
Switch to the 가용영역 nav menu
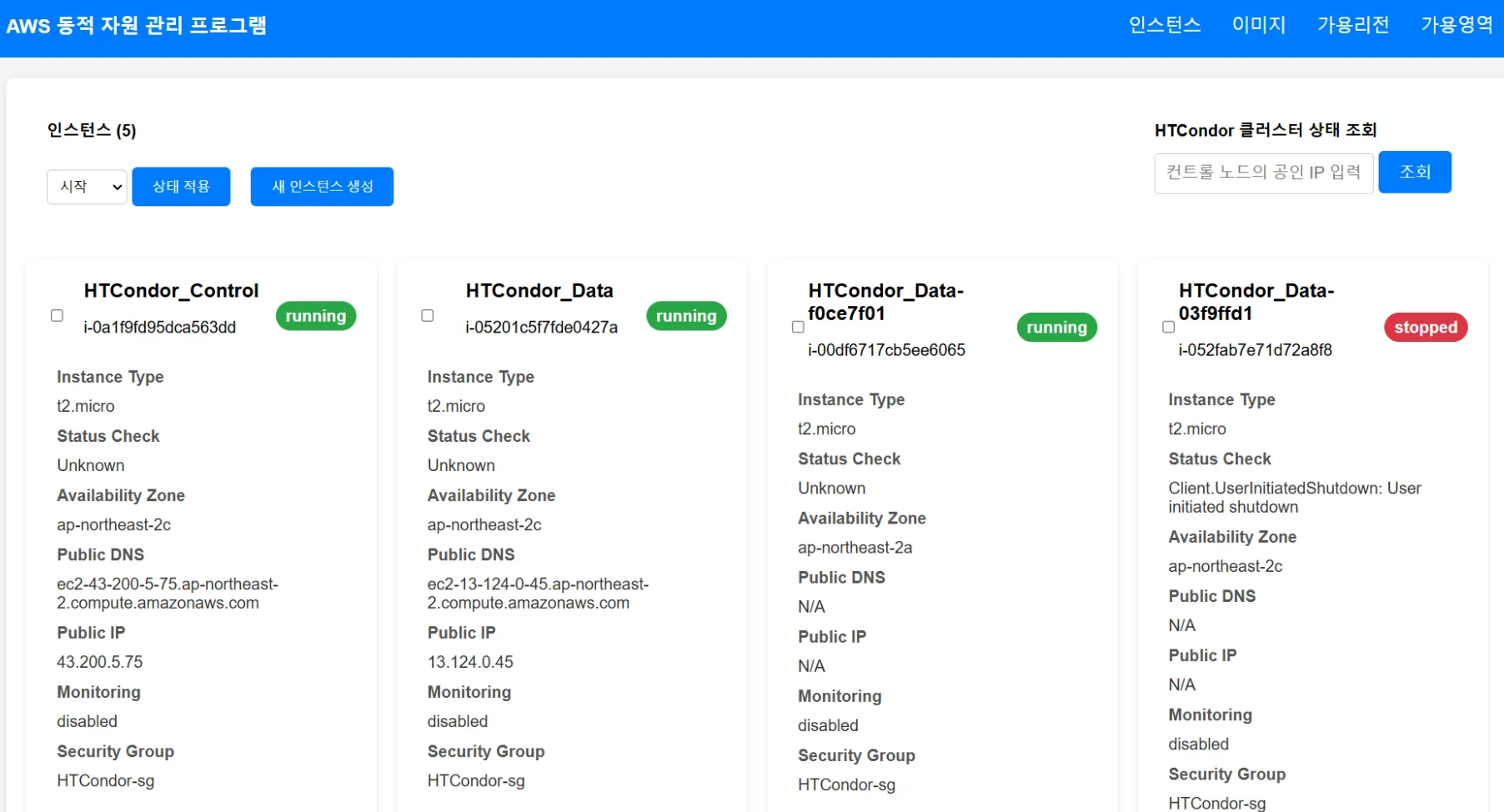pos(1457,25)
